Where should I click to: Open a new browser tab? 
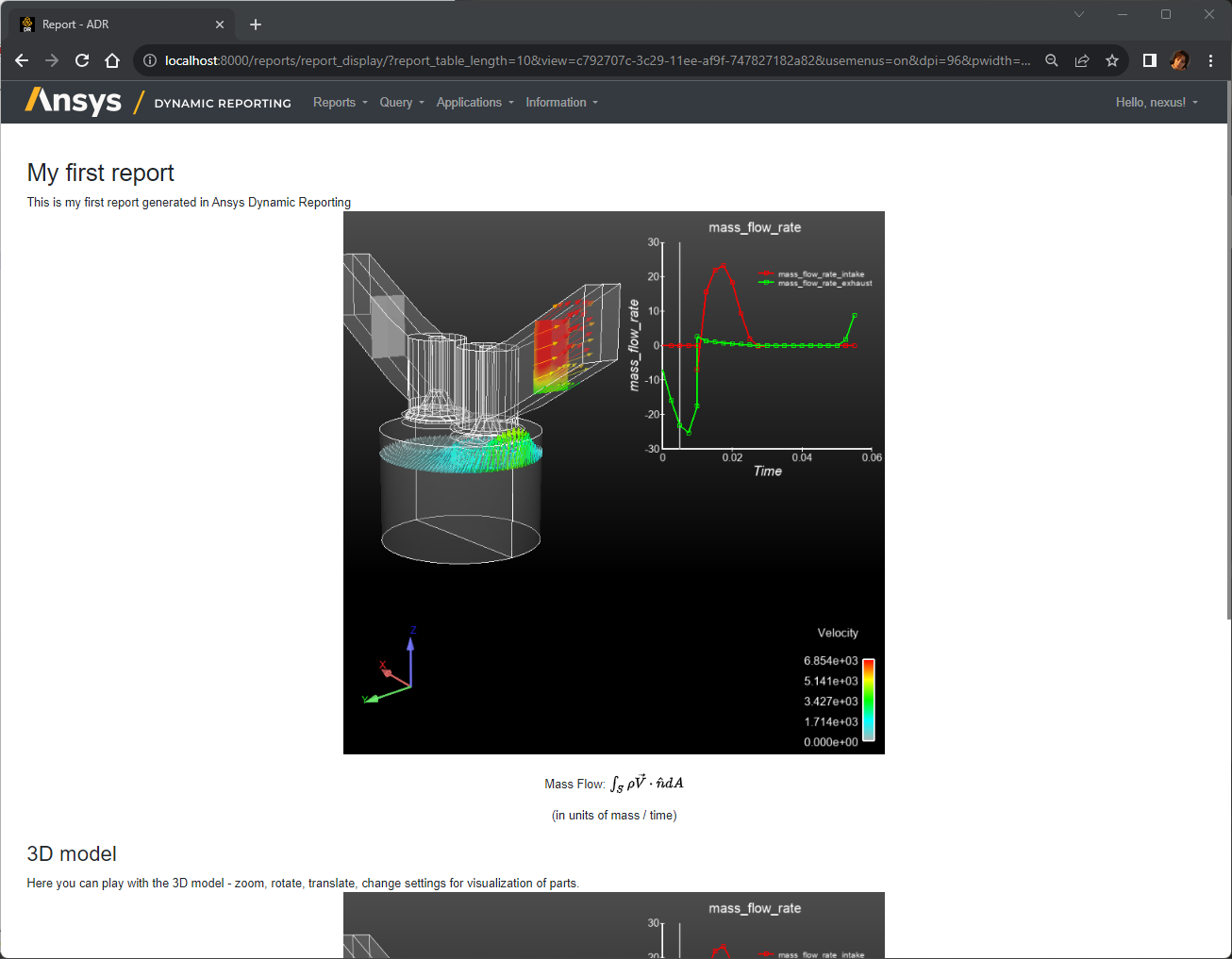[x=256, y=25]
